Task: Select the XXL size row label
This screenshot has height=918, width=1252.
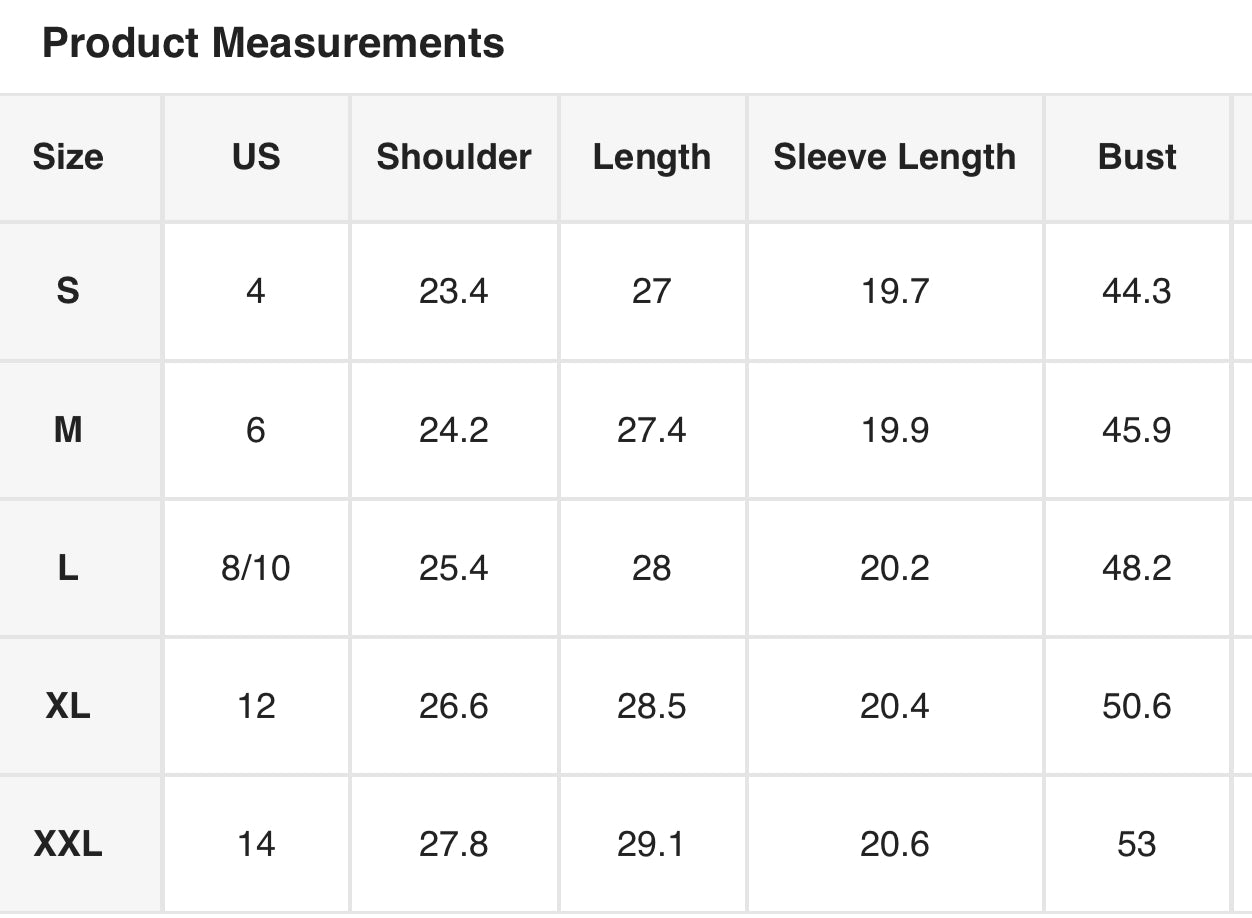Action: (x=68, y=845)
